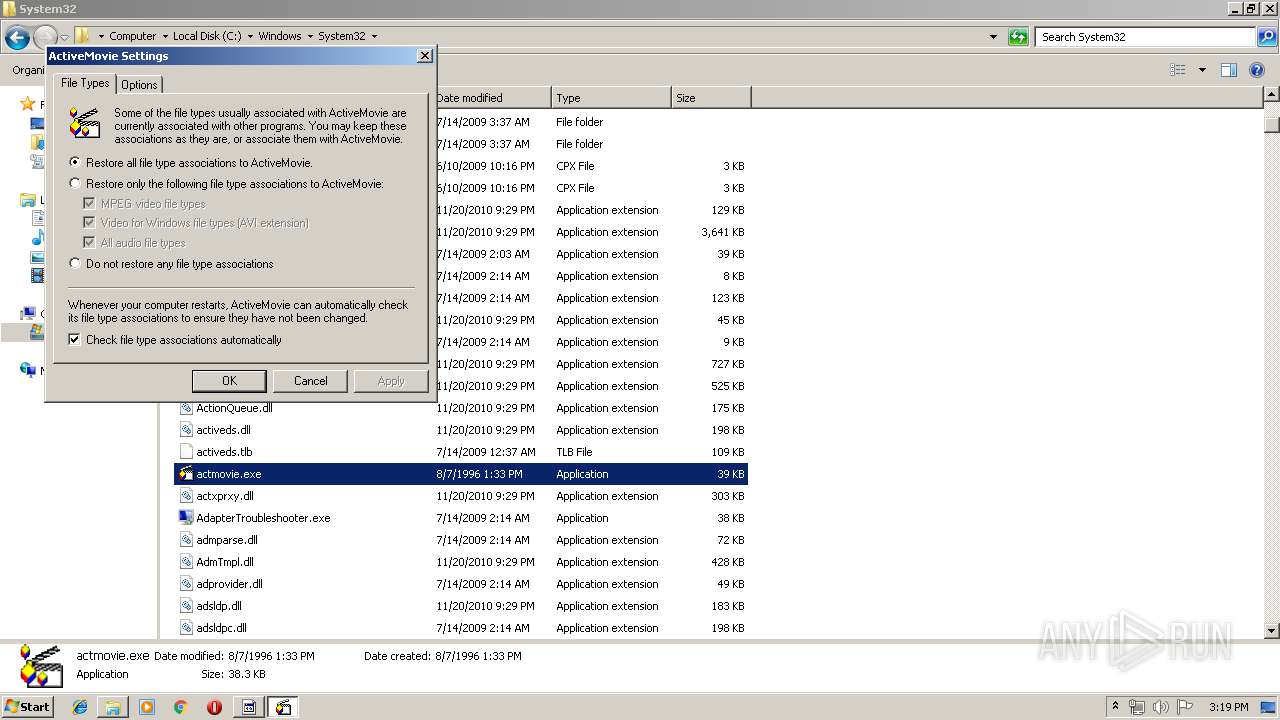The width and height of the screenshot is (1280, 720).
Task: Toggle the preview pane icon
Action: (x=1229, y=70)
